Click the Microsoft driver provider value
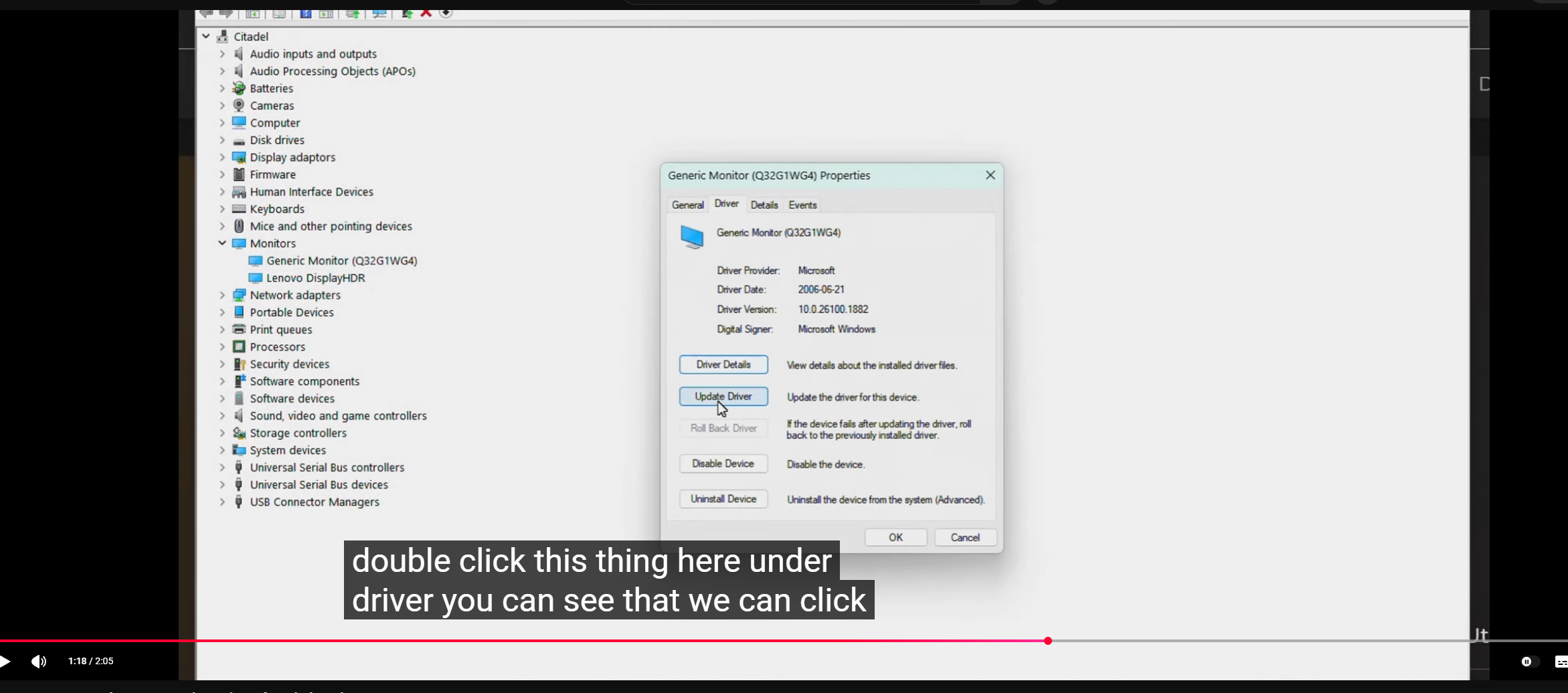 pyautogui.click(x=816, y=270)
